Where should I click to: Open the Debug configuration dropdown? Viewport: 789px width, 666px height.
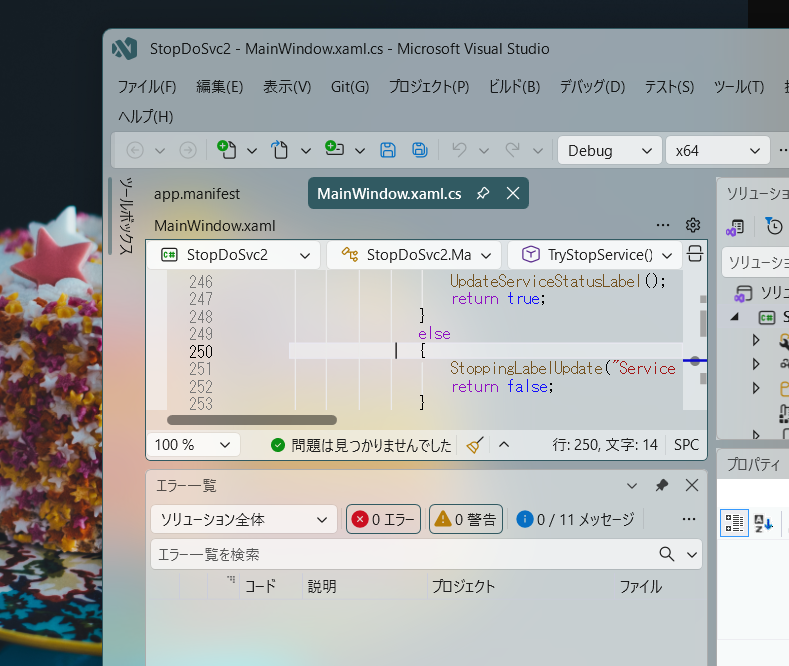609,150
